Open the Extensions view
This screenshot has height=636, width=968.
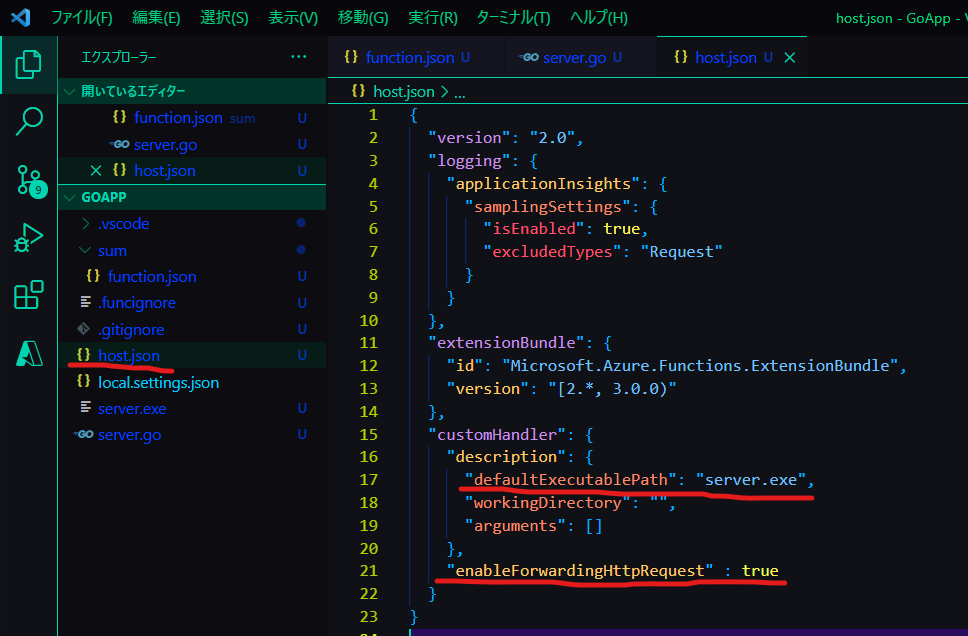tap(28, 295)
